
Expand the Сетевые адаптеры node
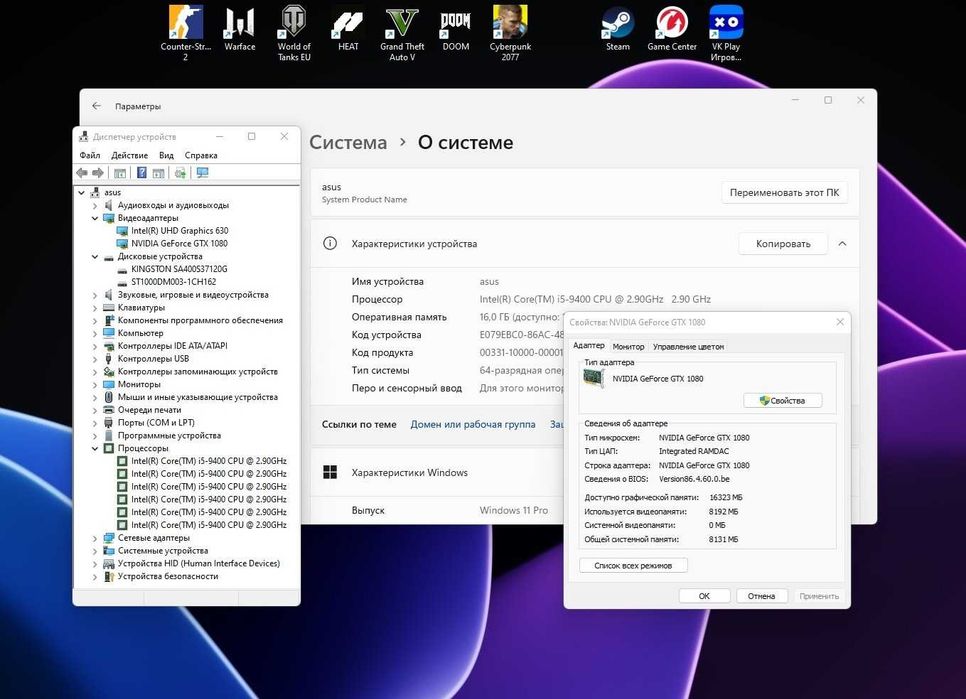(x=95, y=538)
